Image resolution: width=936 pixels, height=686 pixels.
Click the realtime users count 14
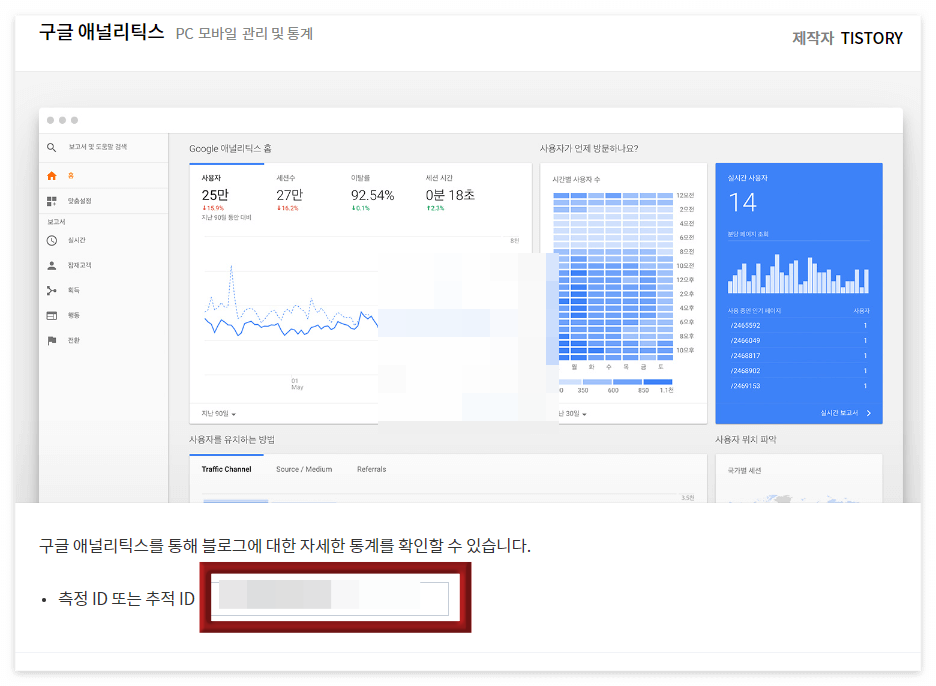click(743, 202)
